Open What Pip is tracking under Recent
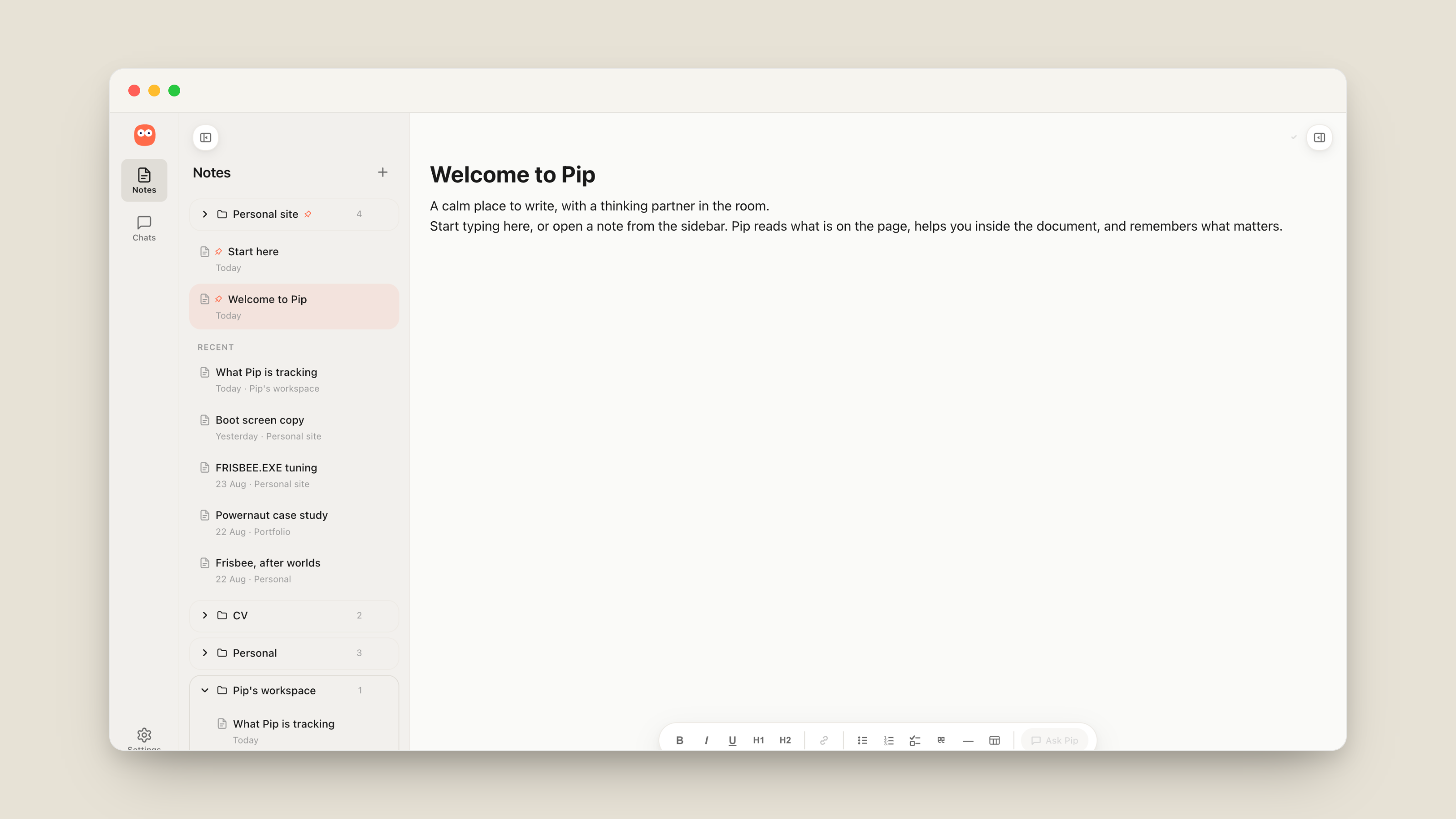The width and height of the screenshot is (1456, 819). coord(294,380)
